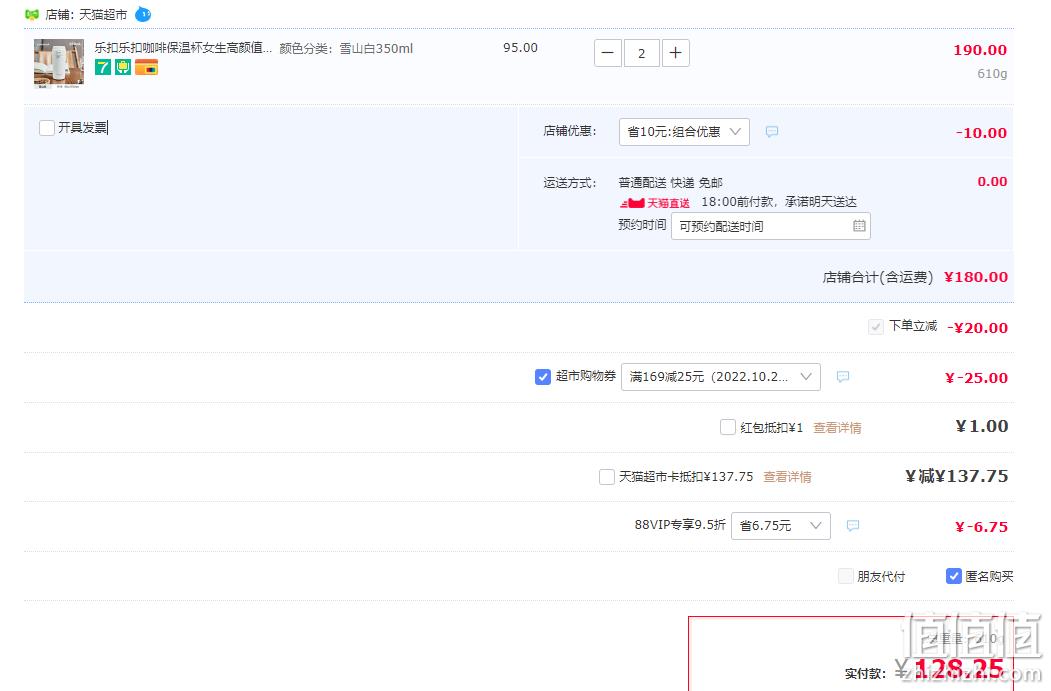
Task: Toggle the 朋友代付 checkbox
Action: click(x=846, y=576)
